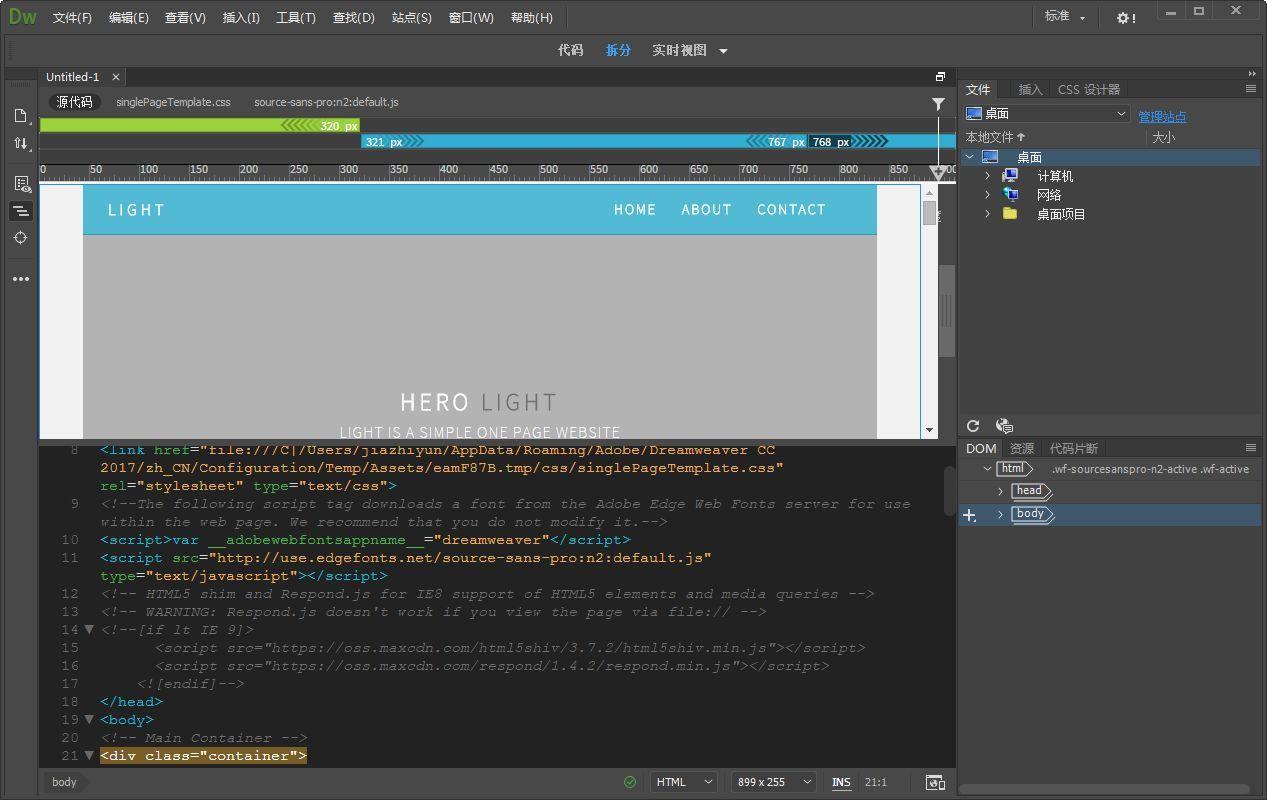Screen dimensions: 1267x800
Task: Click the 管理站点 link
Action: [x=1162, y=117]
